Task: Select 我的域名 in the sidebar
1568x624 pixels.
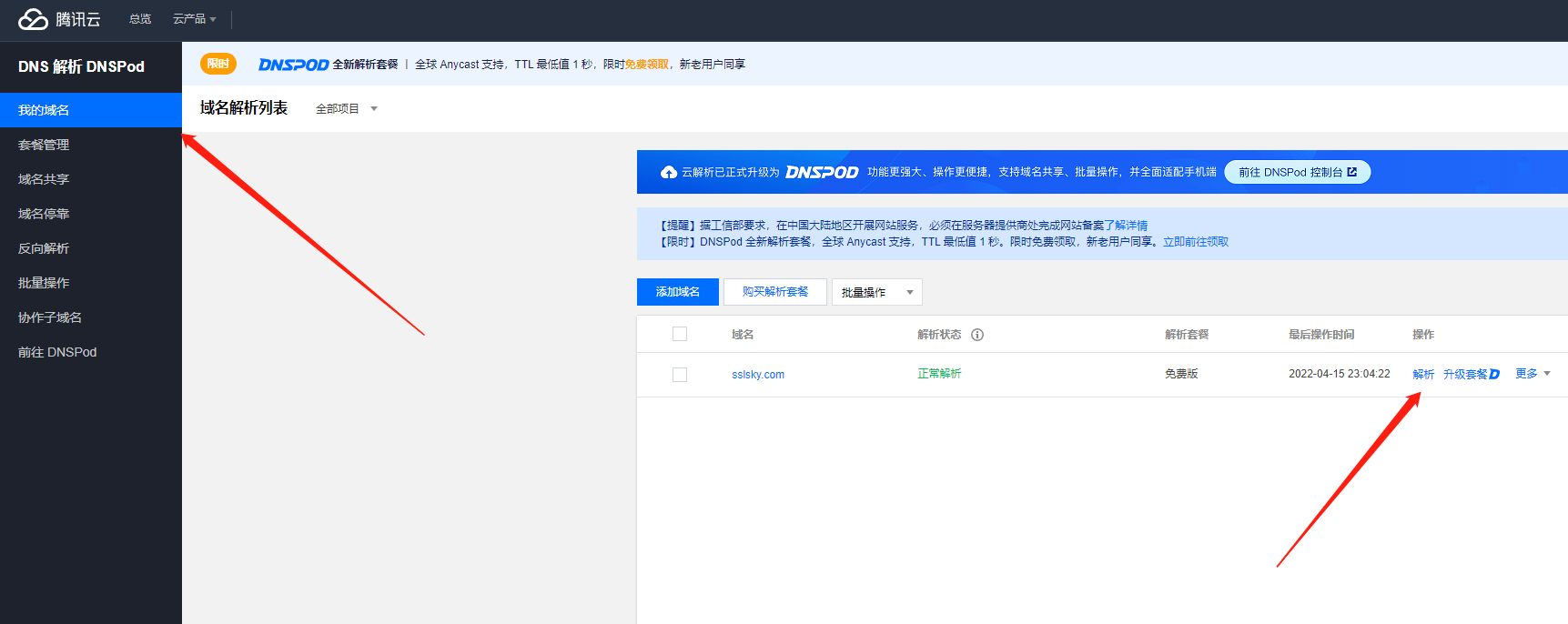Action: click(91, 110)
